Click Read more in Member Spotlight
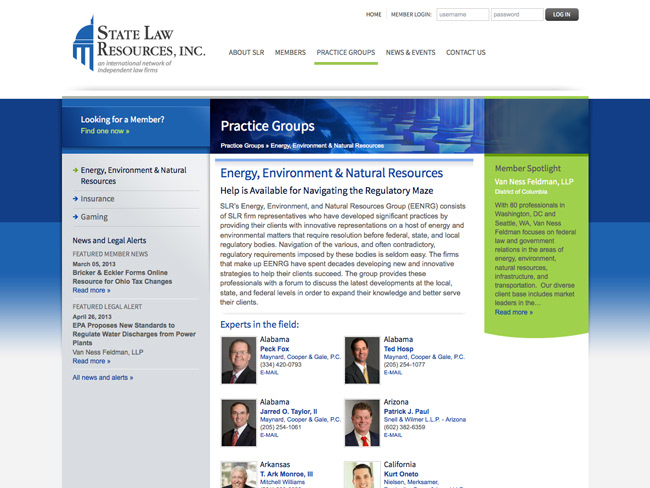This screenshot has height=488, width=650. [514, 312]
